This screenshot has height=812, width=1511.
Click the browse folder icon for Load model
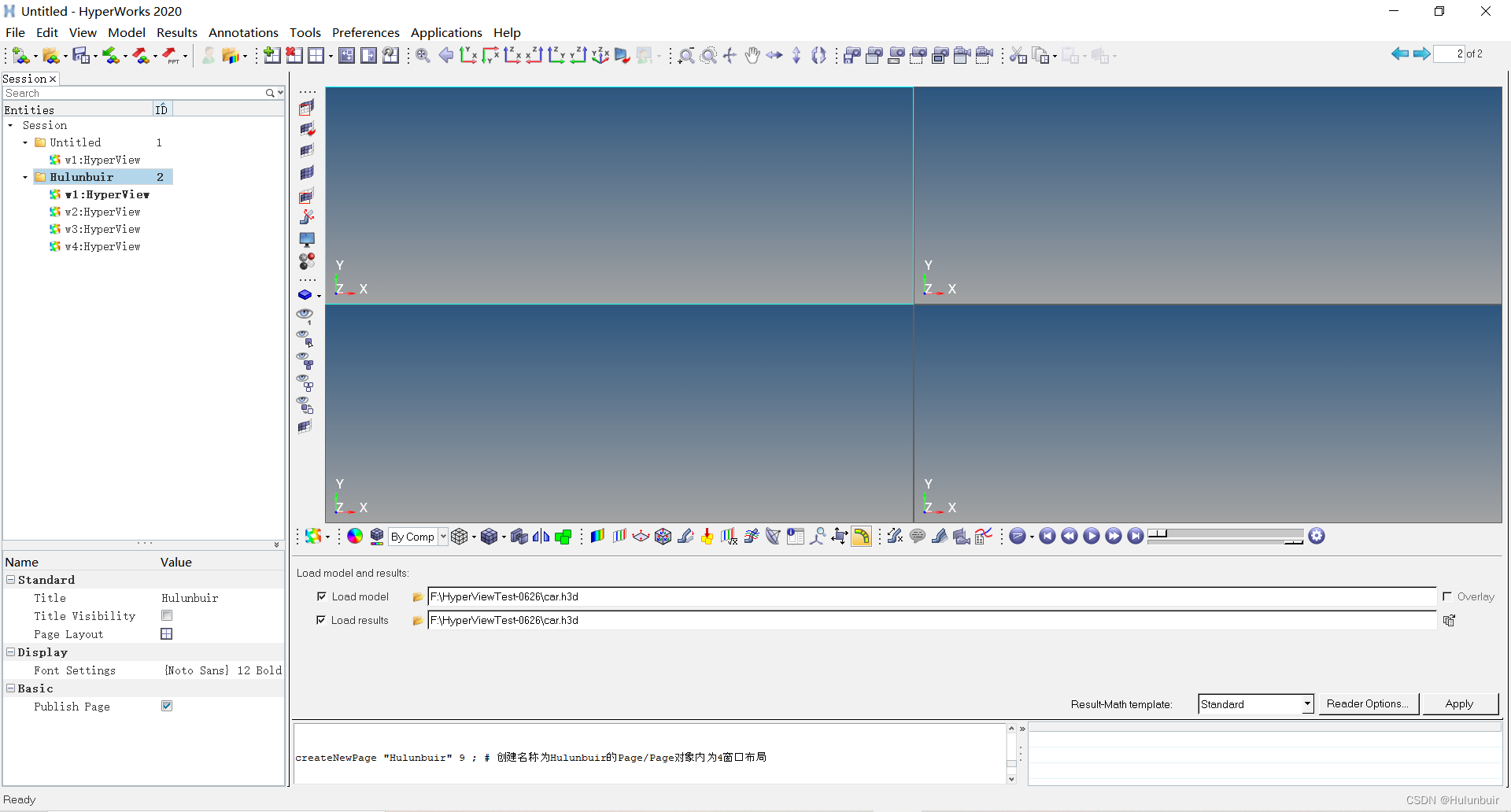click(418, 597)
